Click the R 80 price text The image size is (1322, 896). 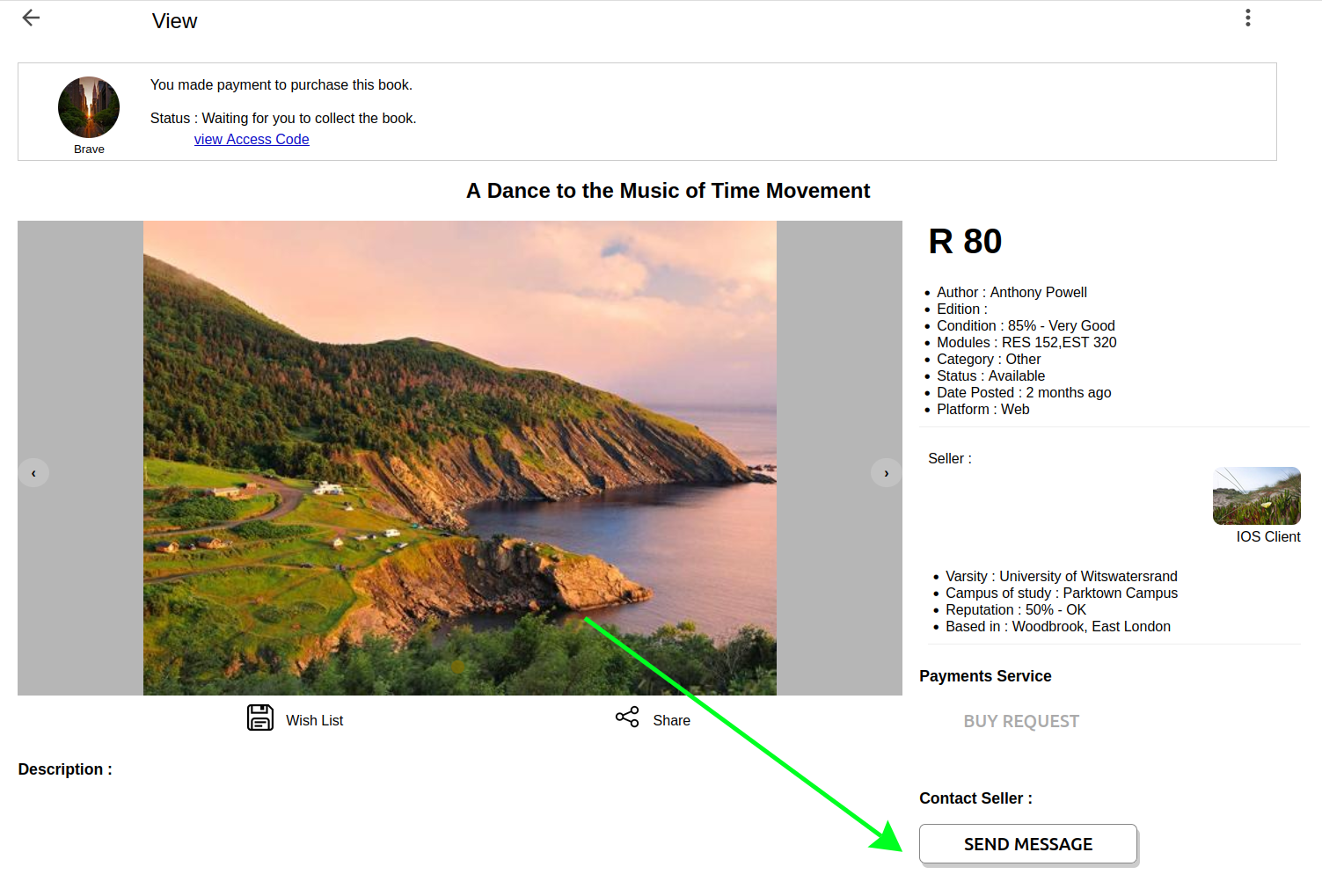965,242
